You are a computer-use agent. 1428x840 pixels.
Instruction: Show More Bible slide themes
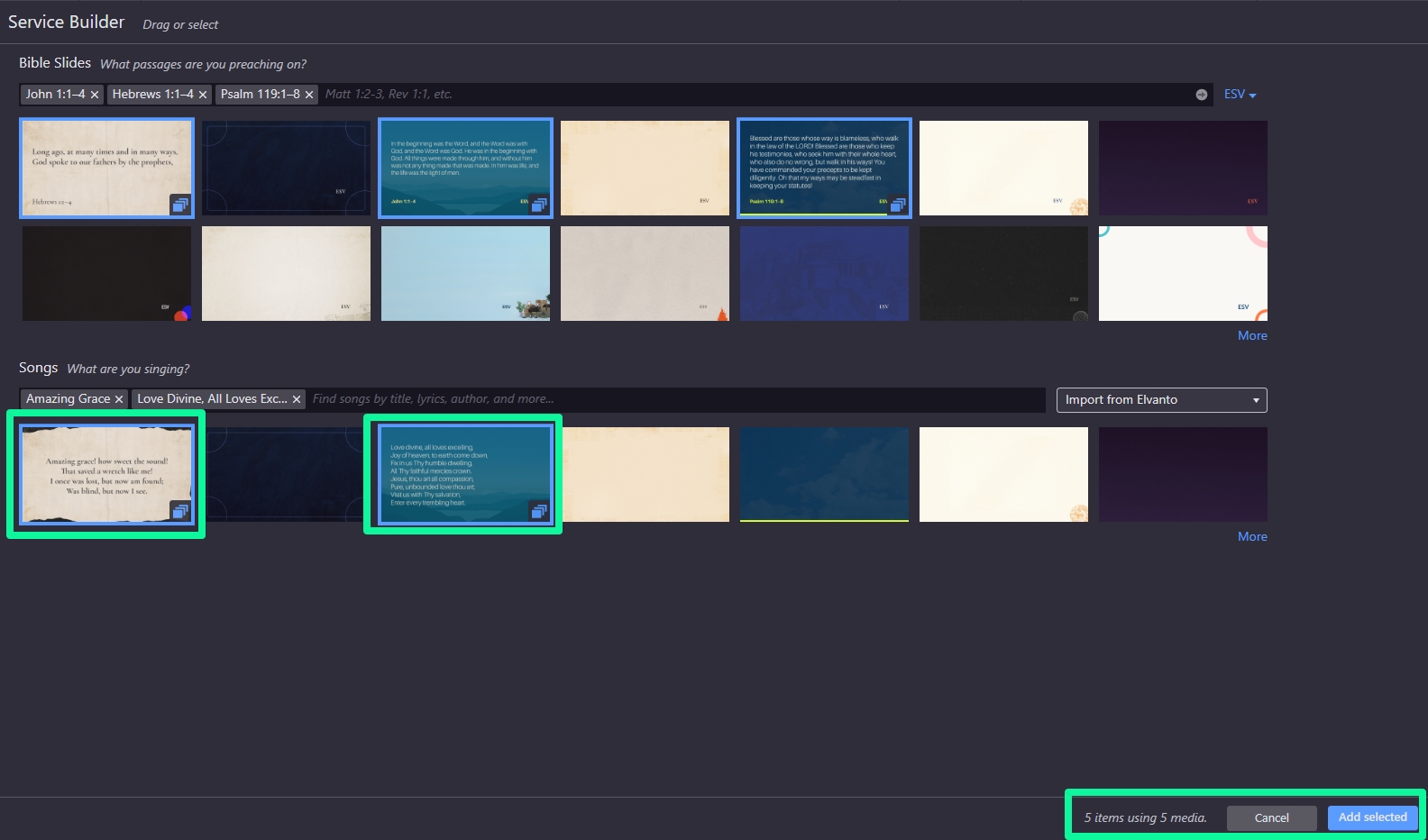click(1252, 335)
